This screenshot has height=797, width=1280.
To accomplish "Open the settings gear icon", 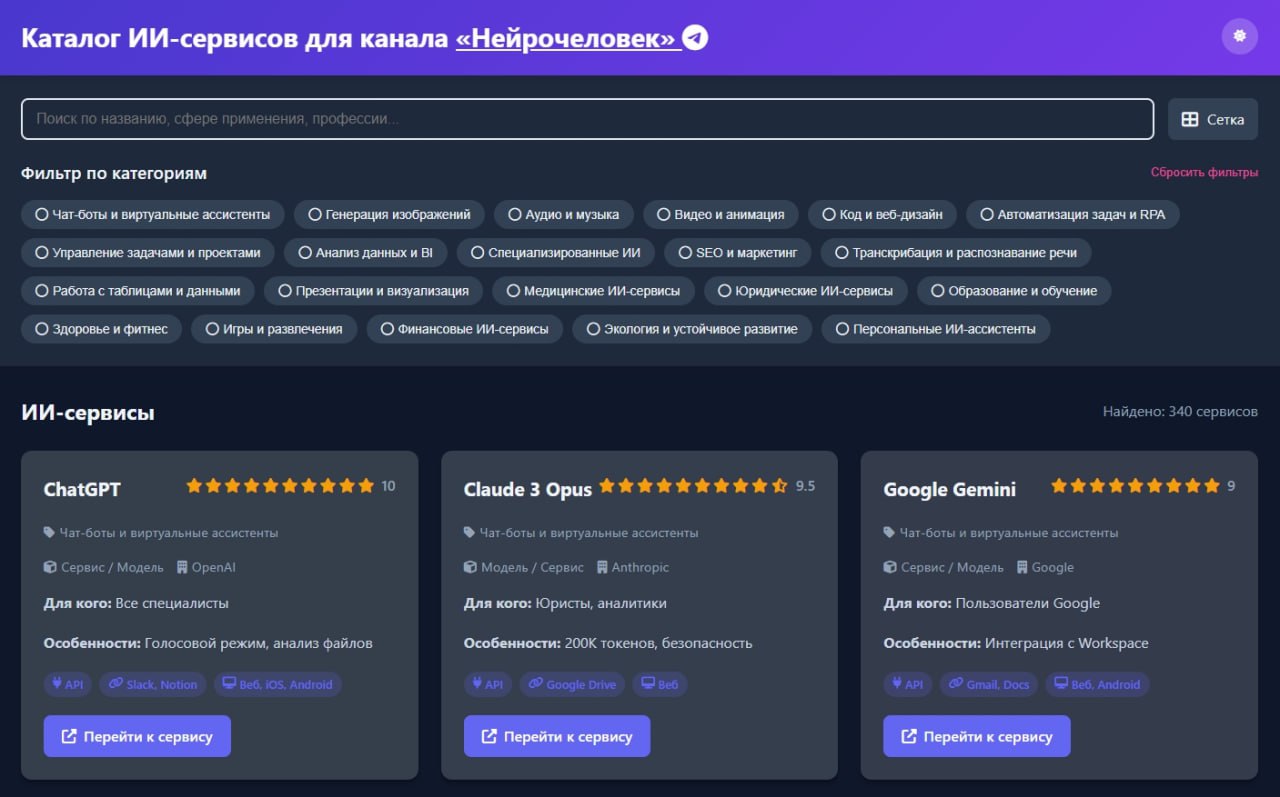I will pyautogui.click(x=1239, y=36).
